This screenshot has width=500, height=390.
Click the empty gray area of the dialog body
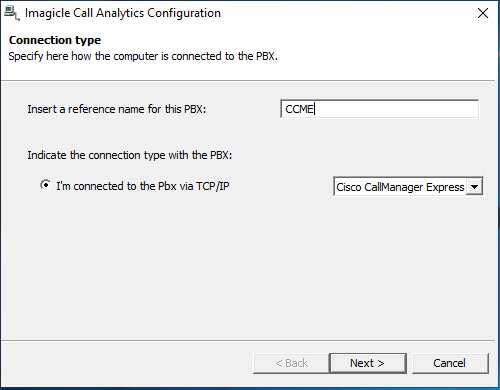(x=247, y=267)
